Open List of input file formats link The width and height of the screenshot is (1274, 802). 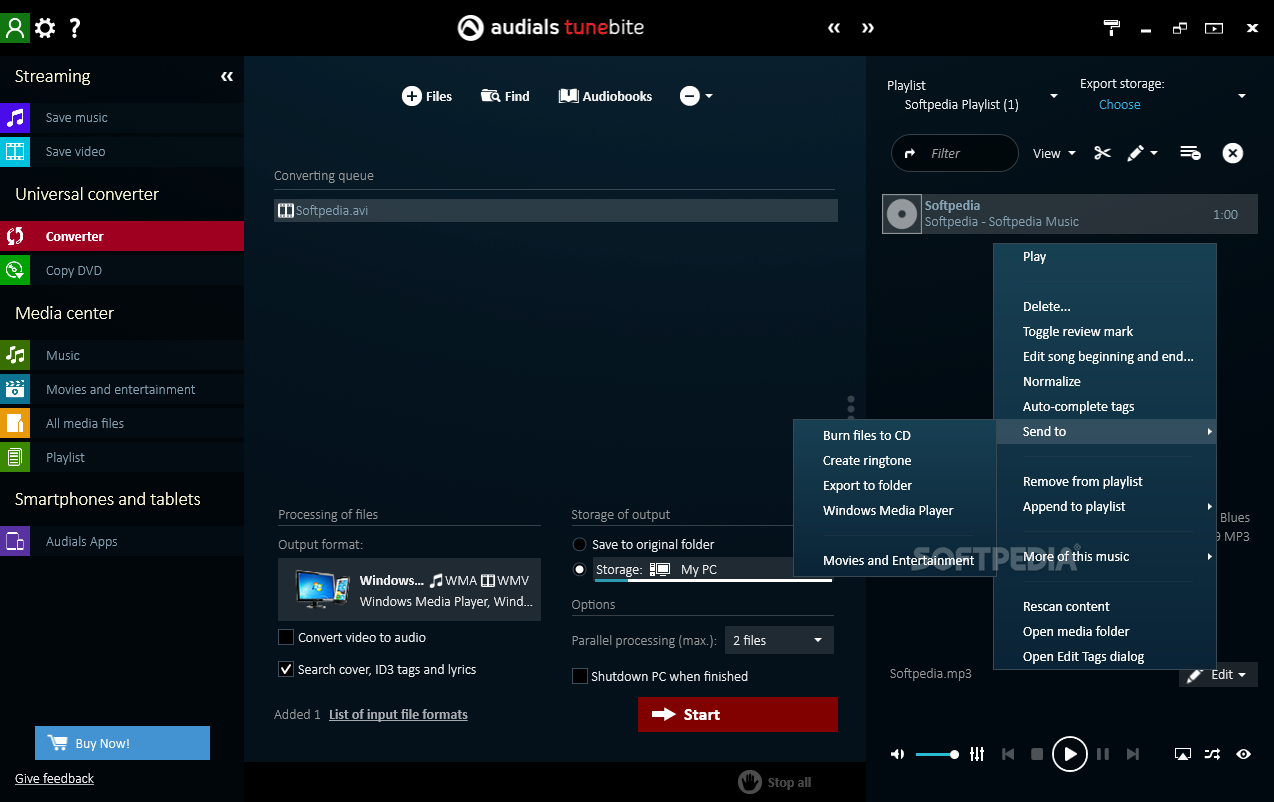398,714
